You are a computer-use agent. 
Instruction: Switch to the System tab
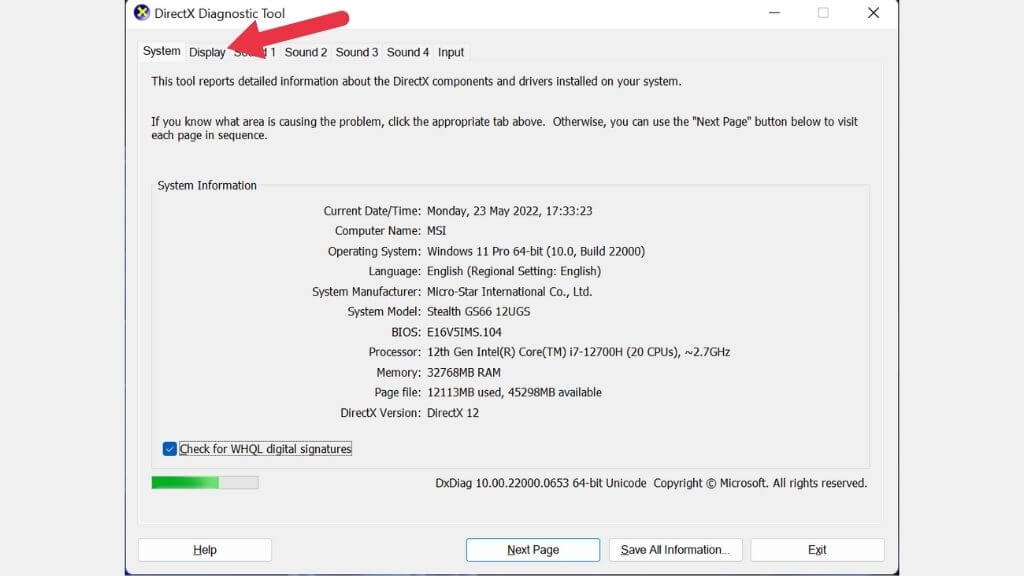(161, 51)
